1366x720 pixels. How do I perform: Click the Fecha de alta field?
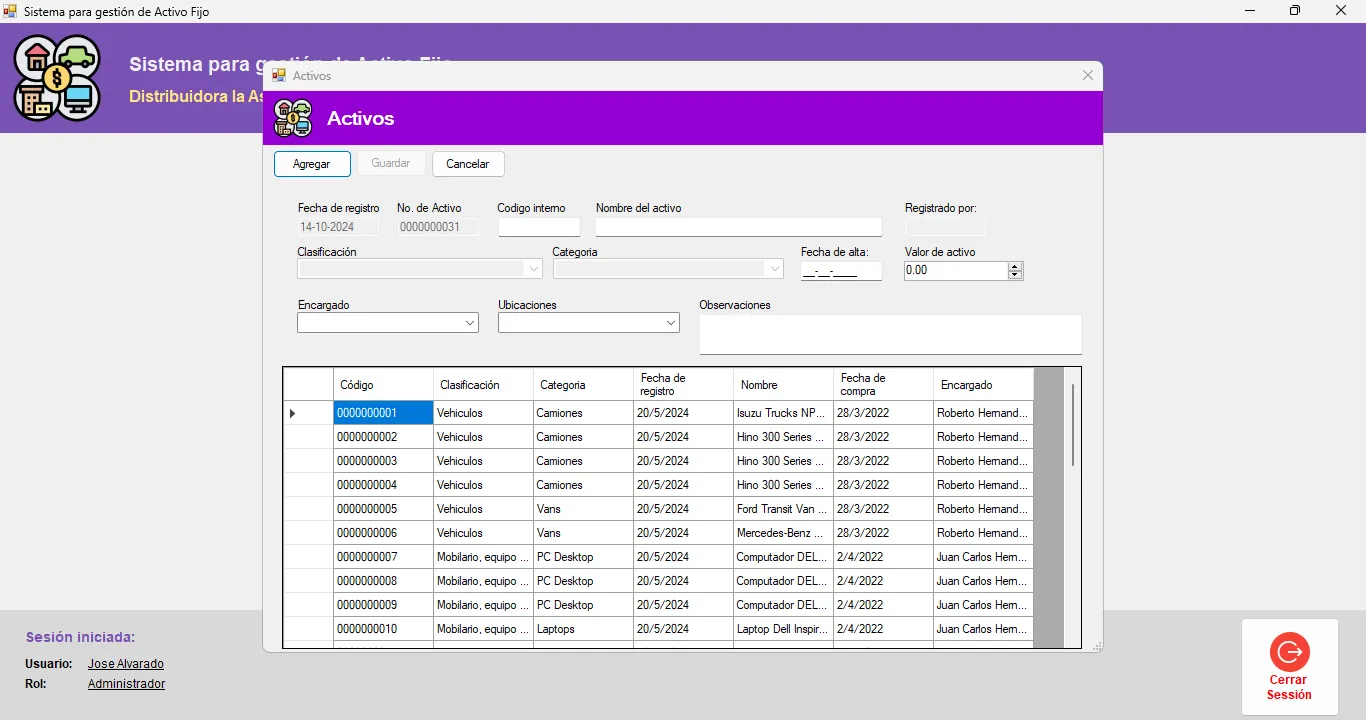tap(842, 271)
